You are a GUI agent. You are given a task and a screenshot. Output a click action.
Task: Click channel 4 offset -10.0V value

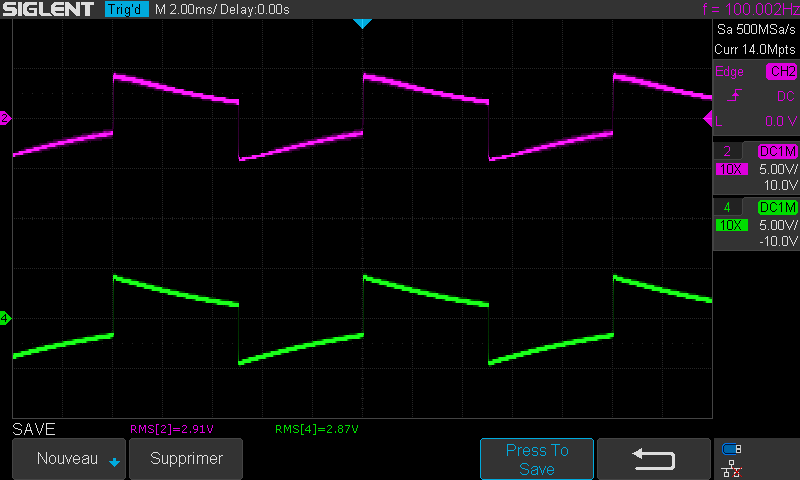(x=778, y=241)
